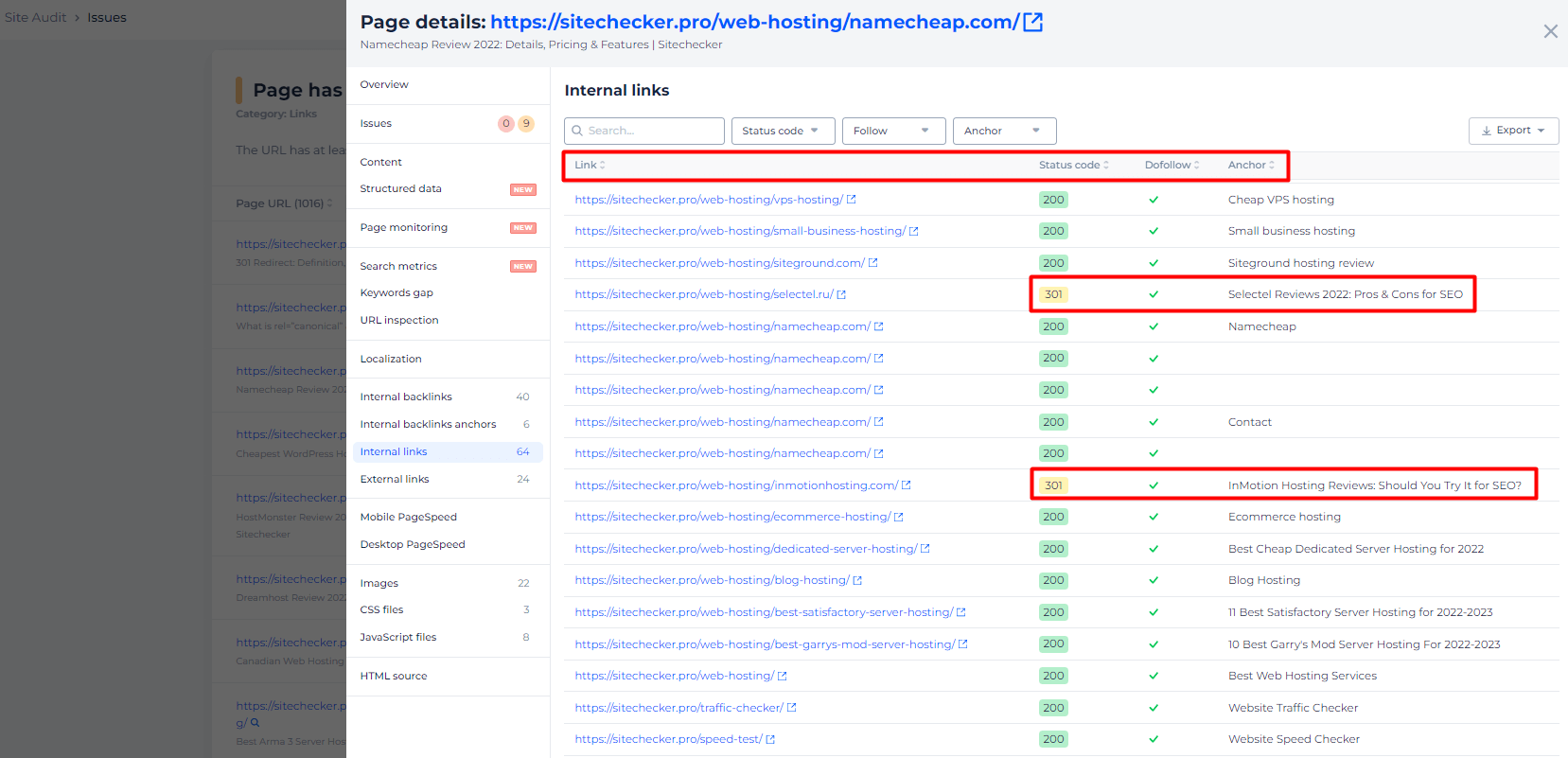Open Images section in sidebar
The image size is (1568, 758).
click(x=379, y=583)
